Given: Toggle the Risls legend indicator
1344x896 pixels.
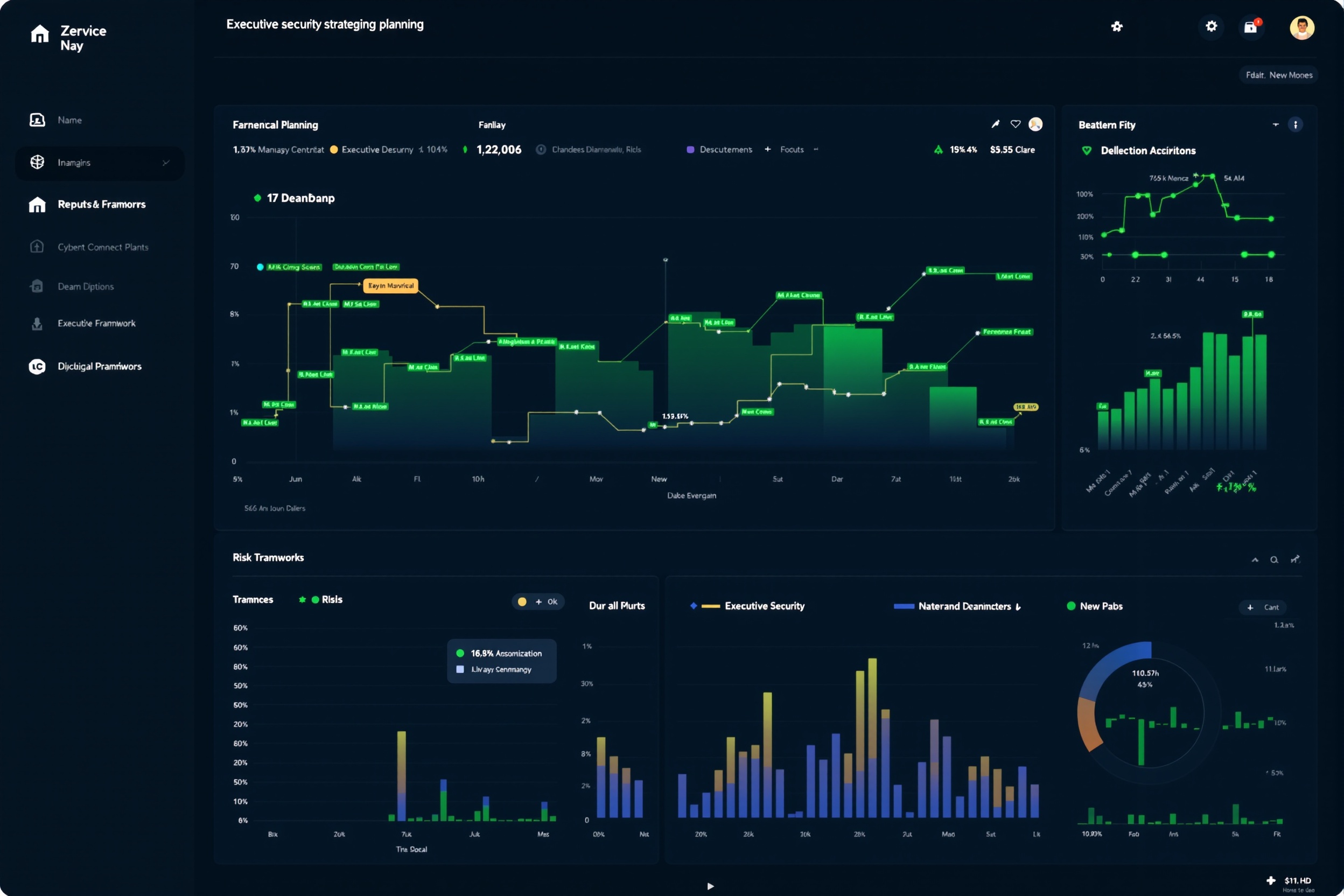Looking at the screenshot, I should tap(316, 599).
